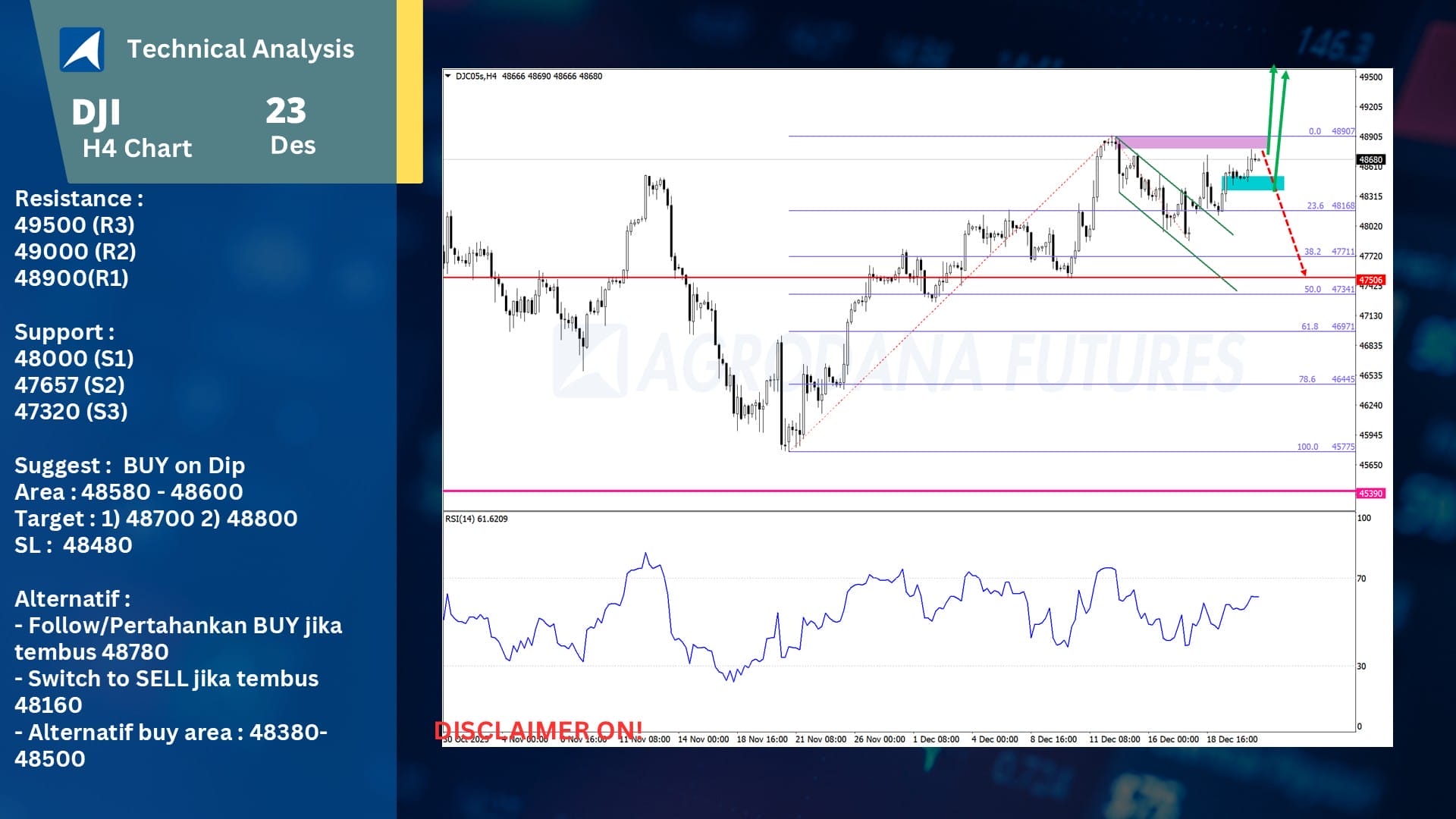Viewport: 1456px width, 819px height.
Task: Click the DISCLAIMER ON! red text
Action: (x=538, y=730)
